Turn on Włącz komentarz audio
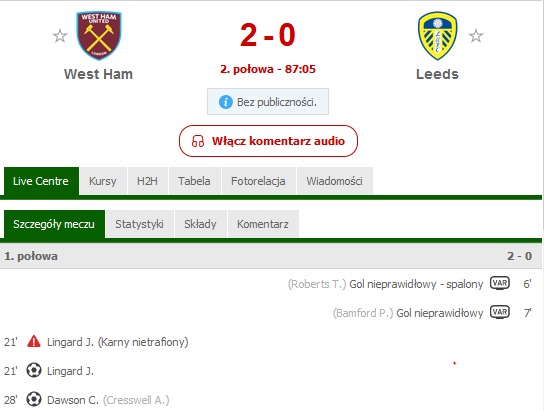Image resolution: width=544 pixels, height=411 pixels. tap(268, 141)
